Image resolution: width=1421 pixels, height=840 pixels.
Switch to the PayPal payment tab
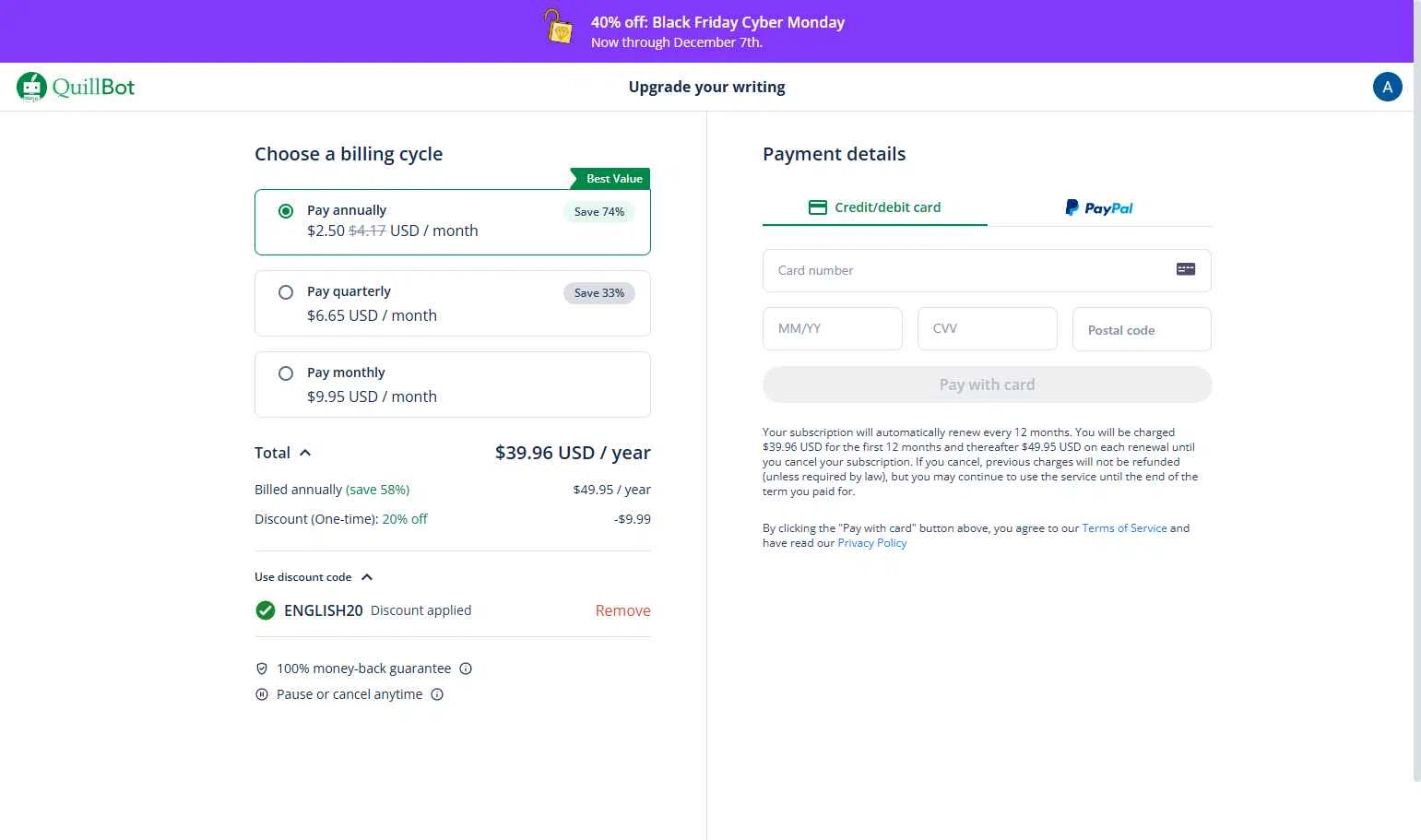point(1099,207)
